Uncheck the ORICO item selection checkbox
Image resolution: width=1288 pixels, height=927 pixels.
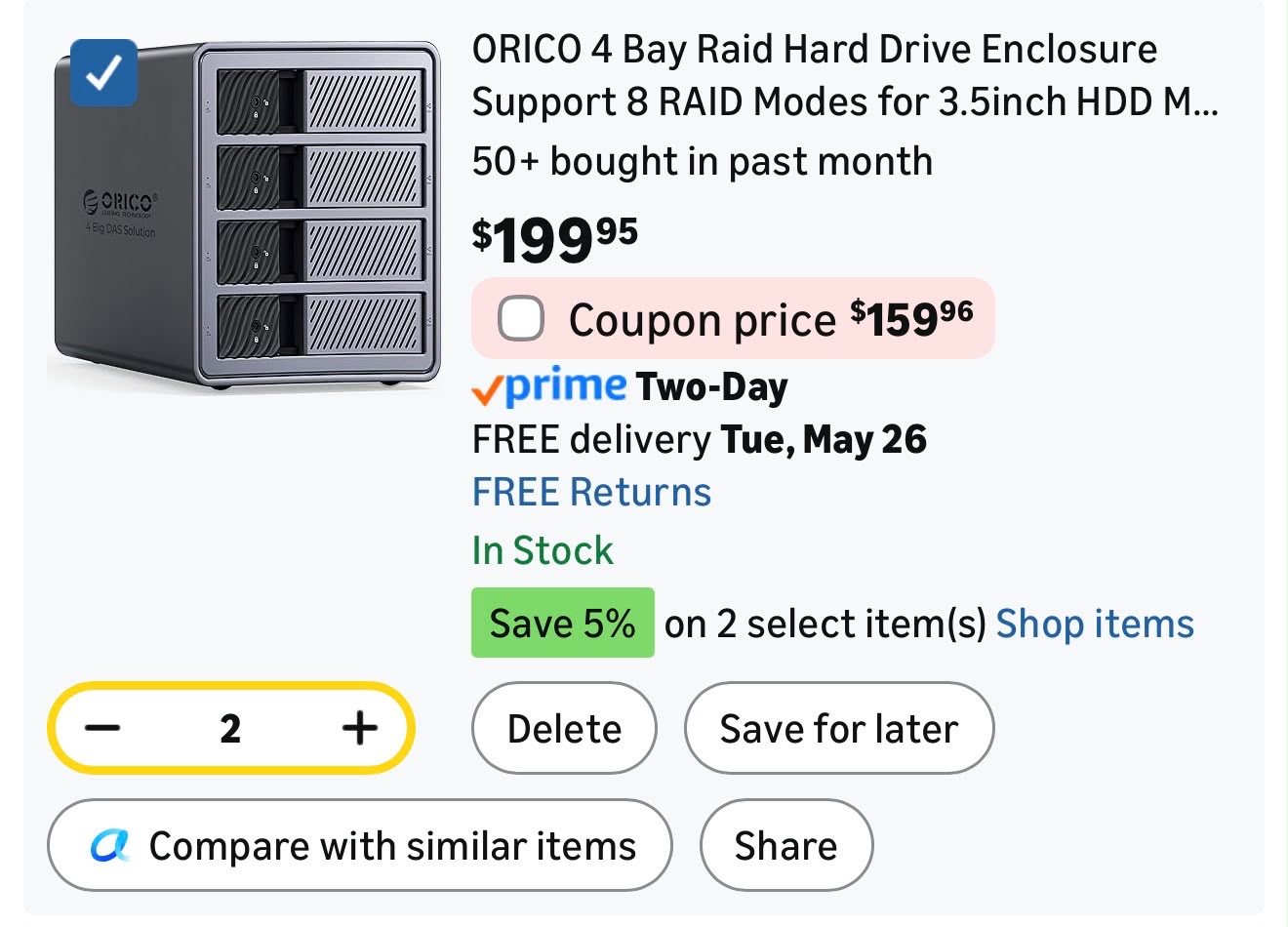click(103, 72)
